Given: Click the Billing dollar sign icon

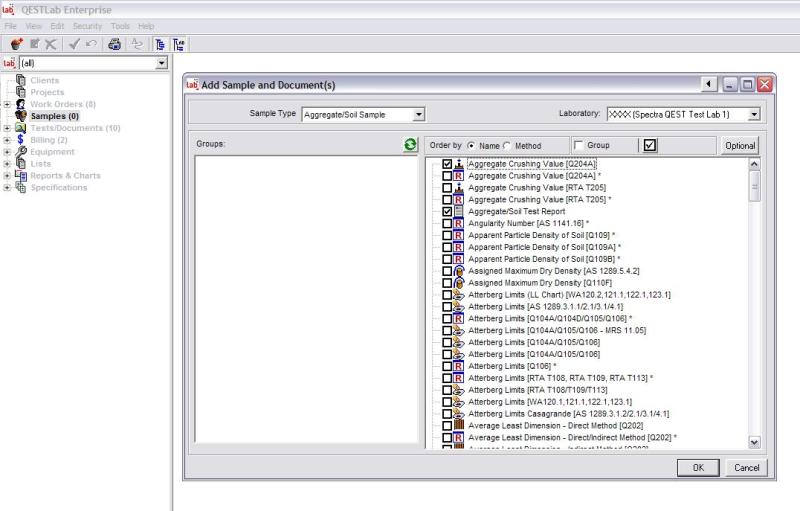Looking at the screenshot, I should 21,140.
